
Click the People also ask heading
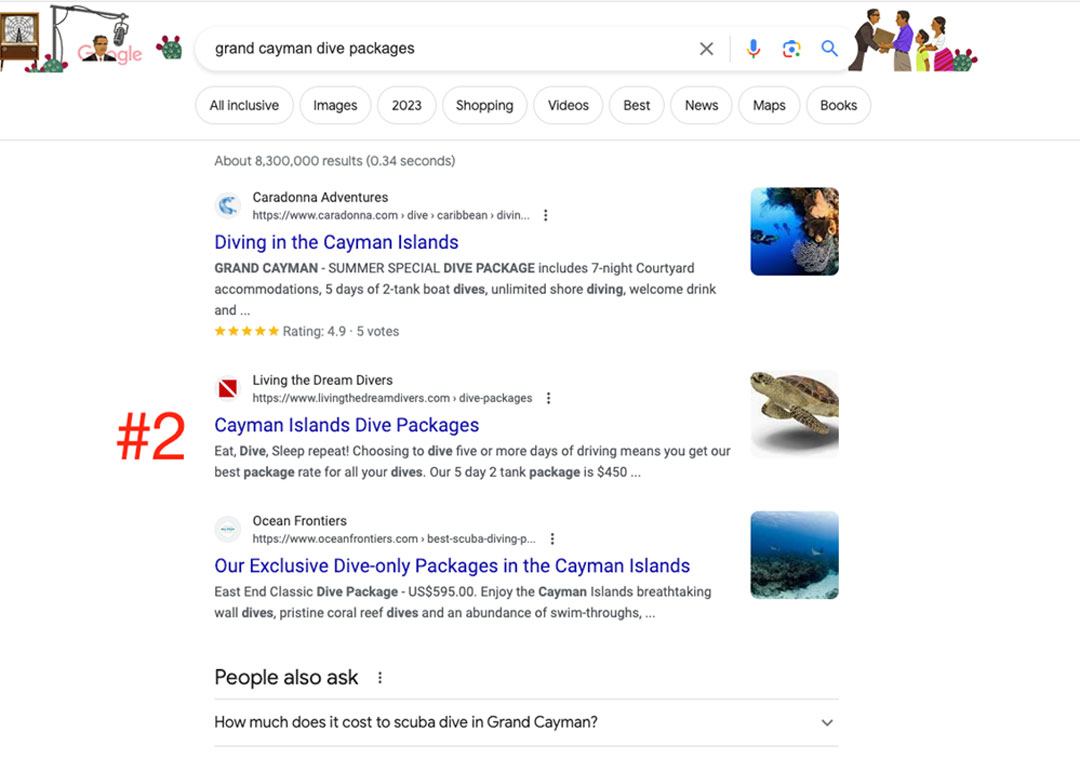(286, 678)
